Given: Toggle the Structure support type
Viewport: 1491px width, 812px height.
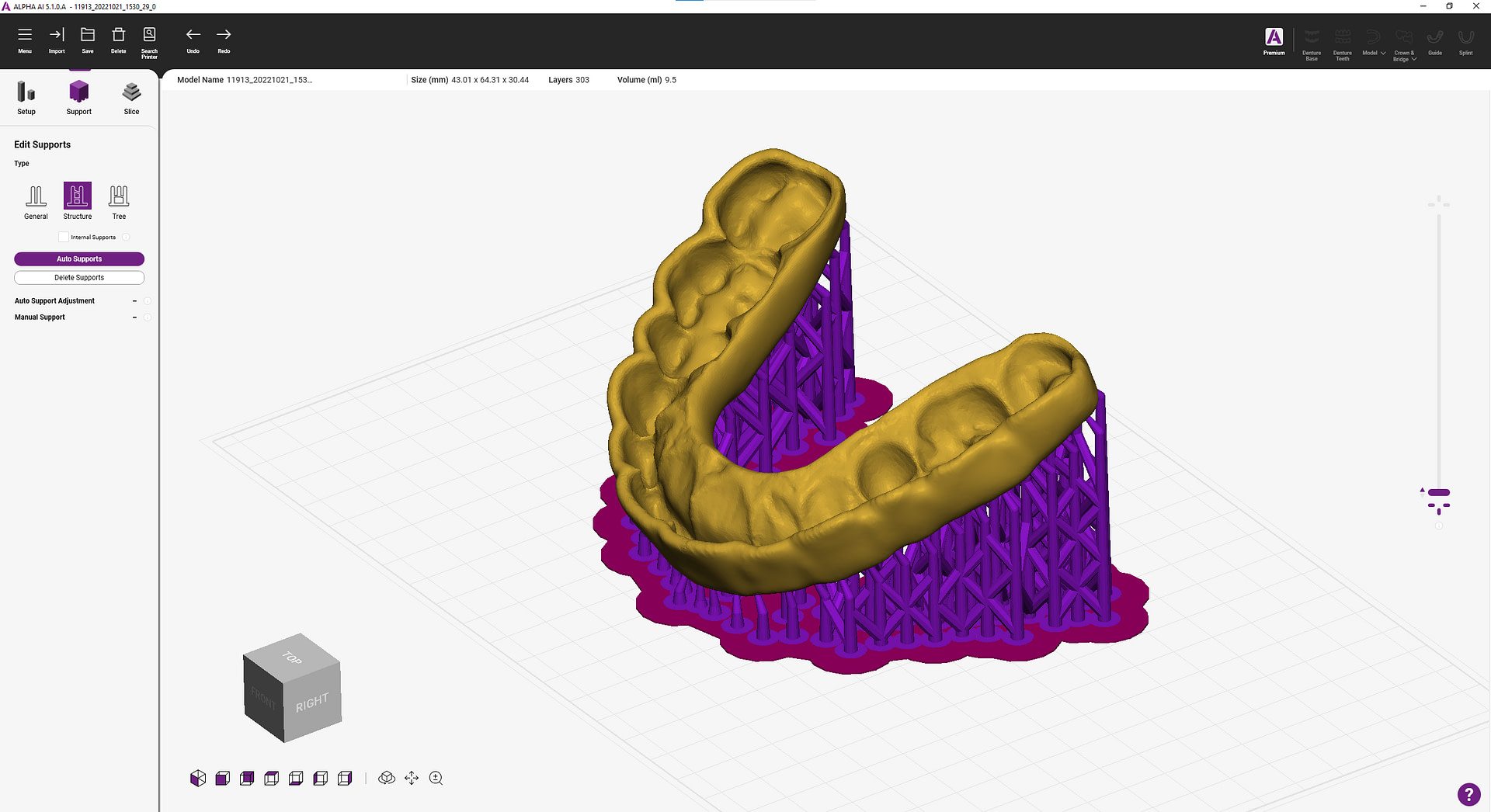Looking at the screenshot, I should tap(77, 198).
